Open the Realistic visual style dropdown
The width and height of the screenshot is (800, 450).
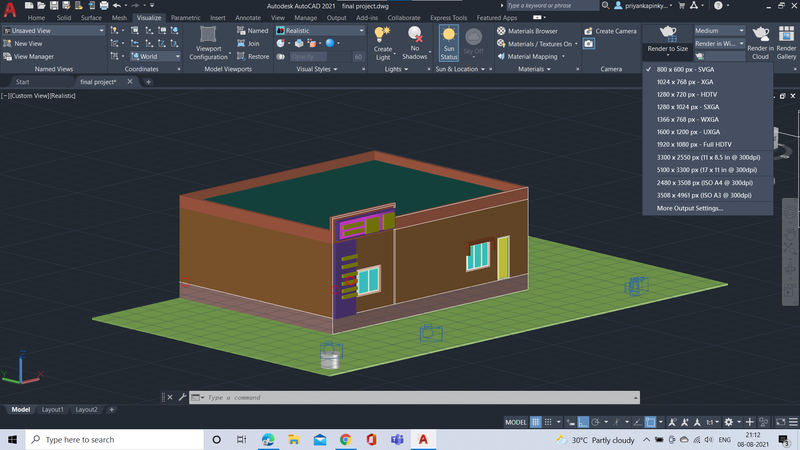point(320,31)
